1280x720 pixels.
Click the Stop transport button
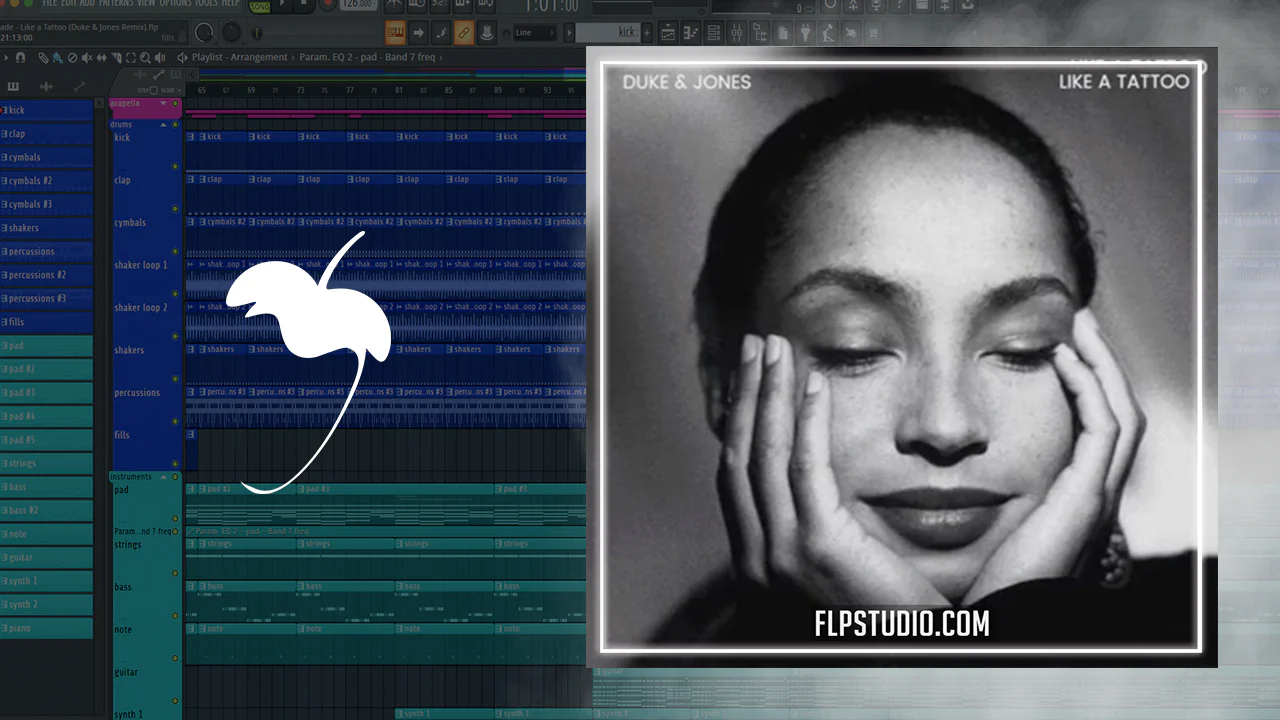click(x=305, y=4)
